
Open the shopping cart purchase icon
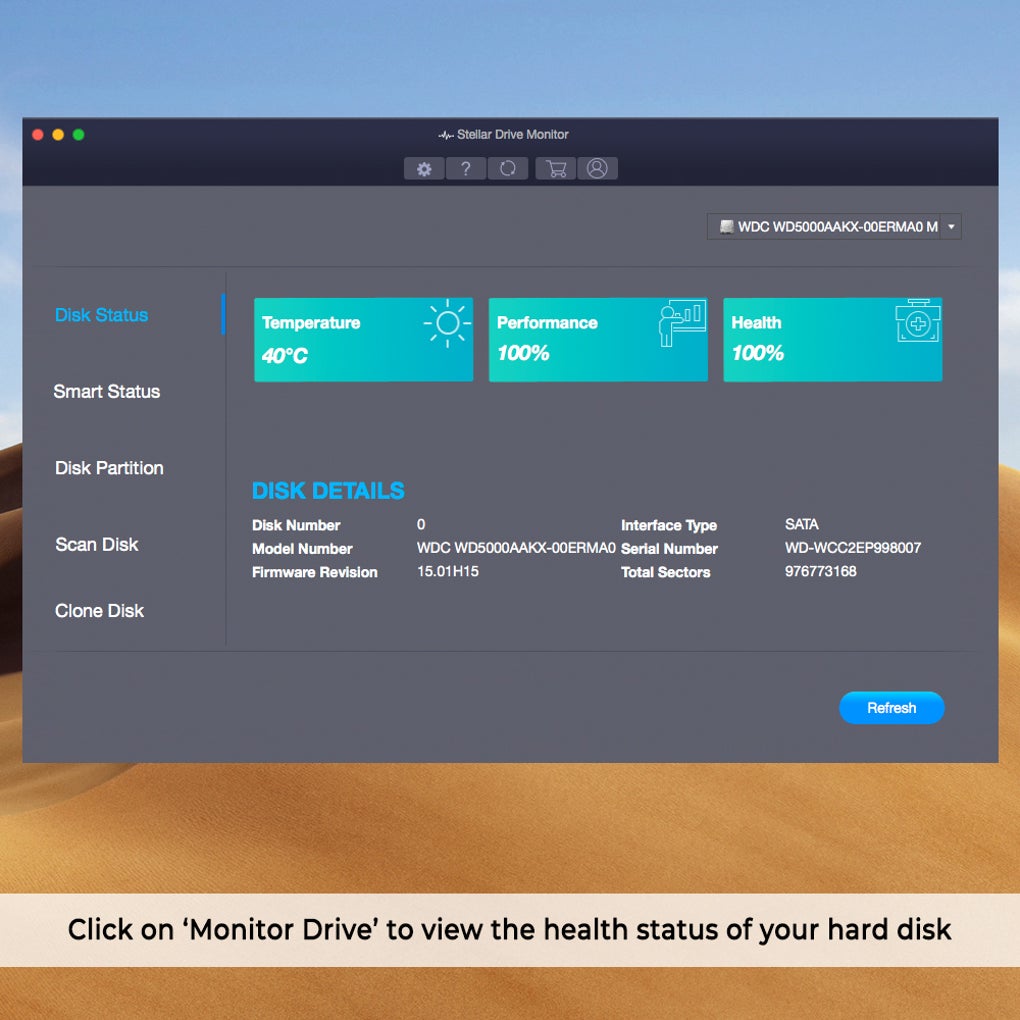pyautogui.click(x=556, y=168)
